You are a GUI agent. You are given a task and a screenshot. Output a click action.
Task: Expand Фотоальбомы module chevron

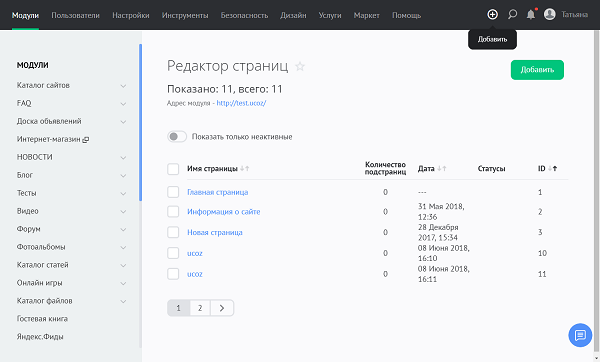tap(123, 248)
